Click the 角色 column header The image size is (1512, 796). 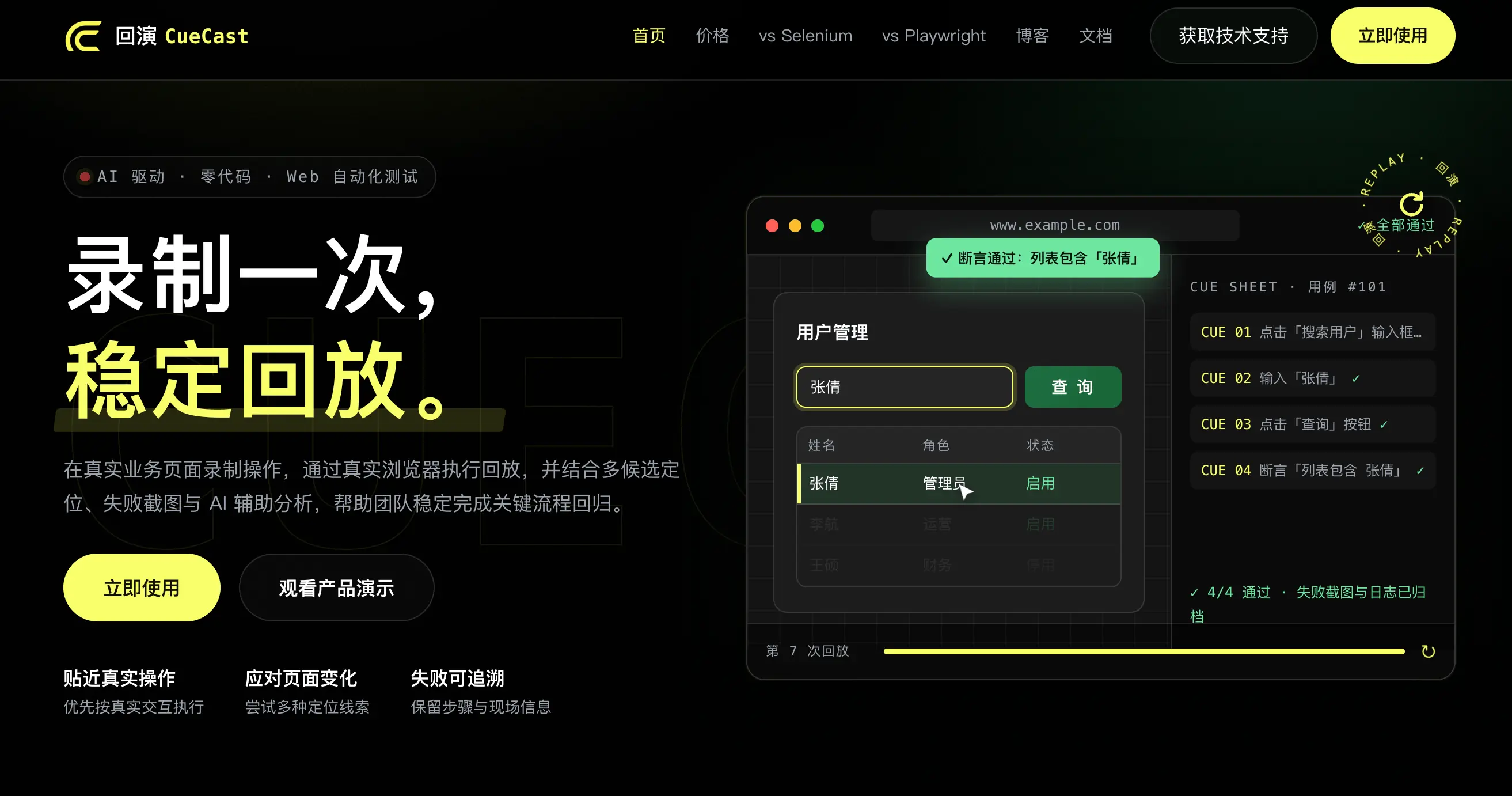point(936,446)
